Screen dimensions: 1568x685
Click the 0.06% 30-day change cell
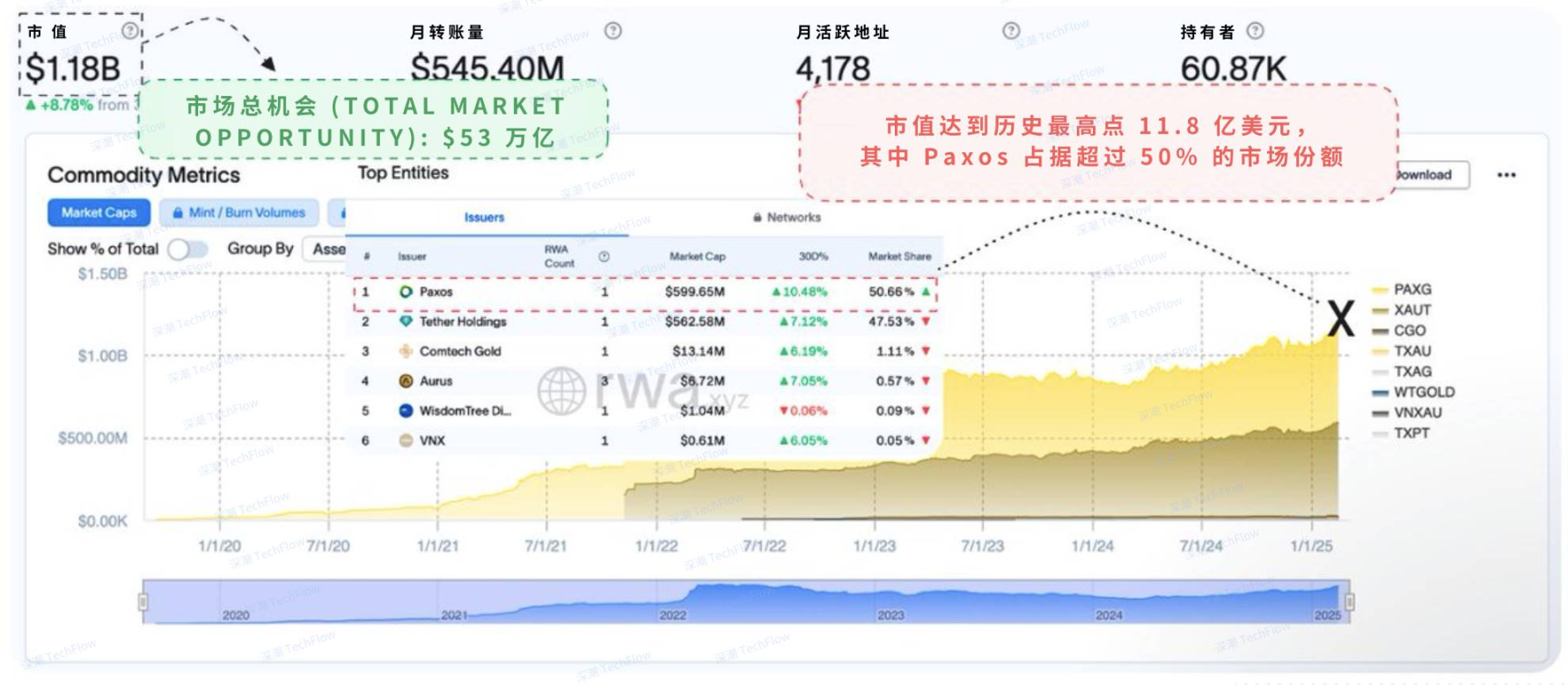pos(802,410)
